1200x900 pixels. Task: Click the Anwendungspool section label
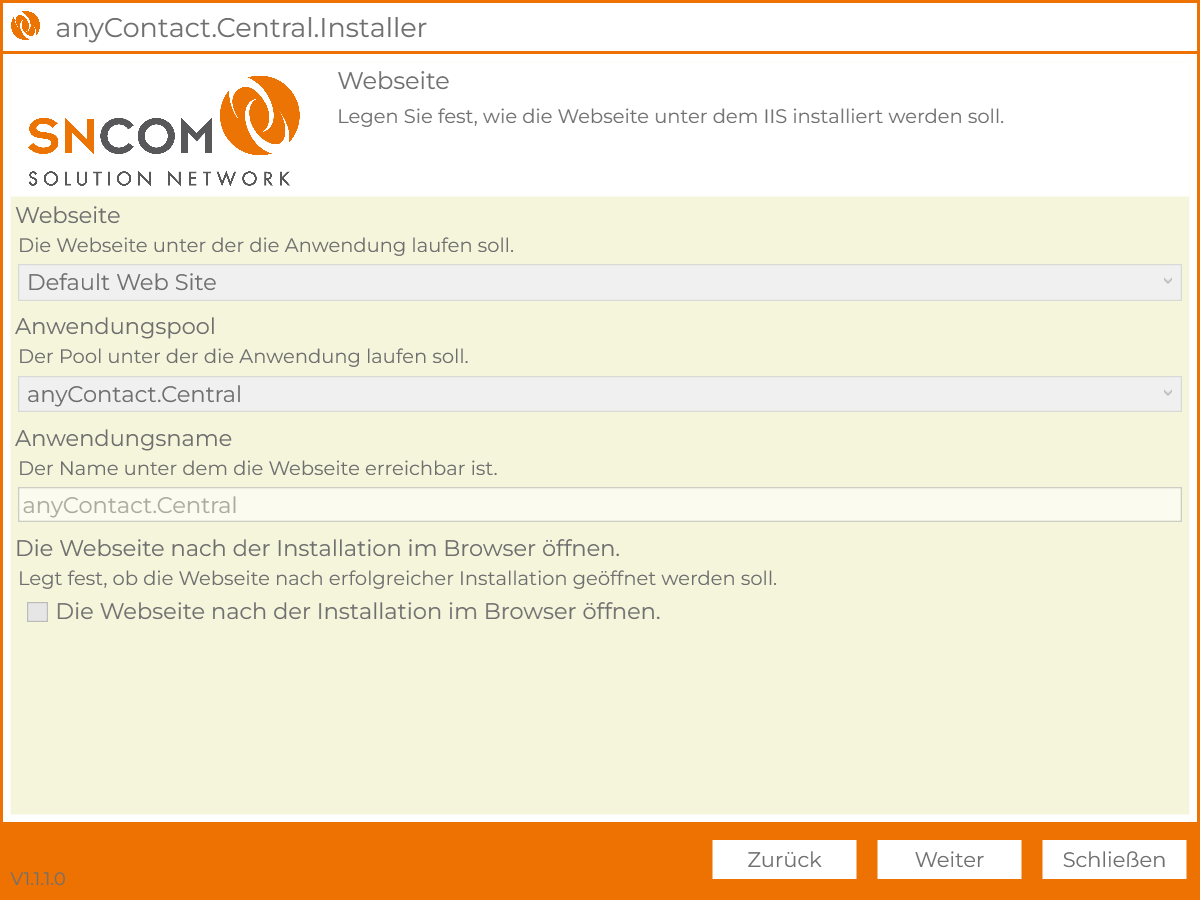click(x=115, y=327)
